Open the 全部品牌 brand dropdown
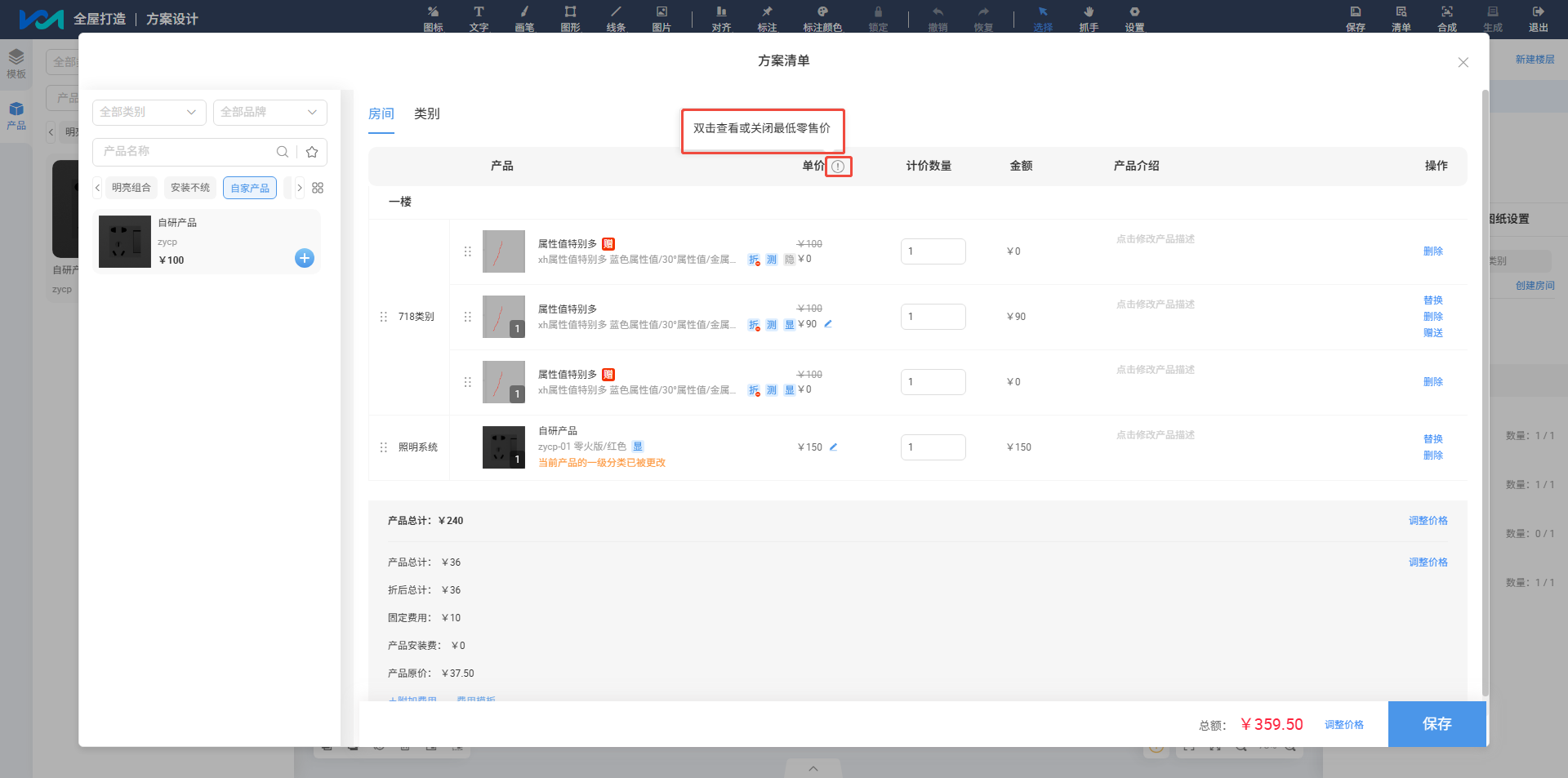The width and height of the screenshot is (1568, 778). coord(270,113)
